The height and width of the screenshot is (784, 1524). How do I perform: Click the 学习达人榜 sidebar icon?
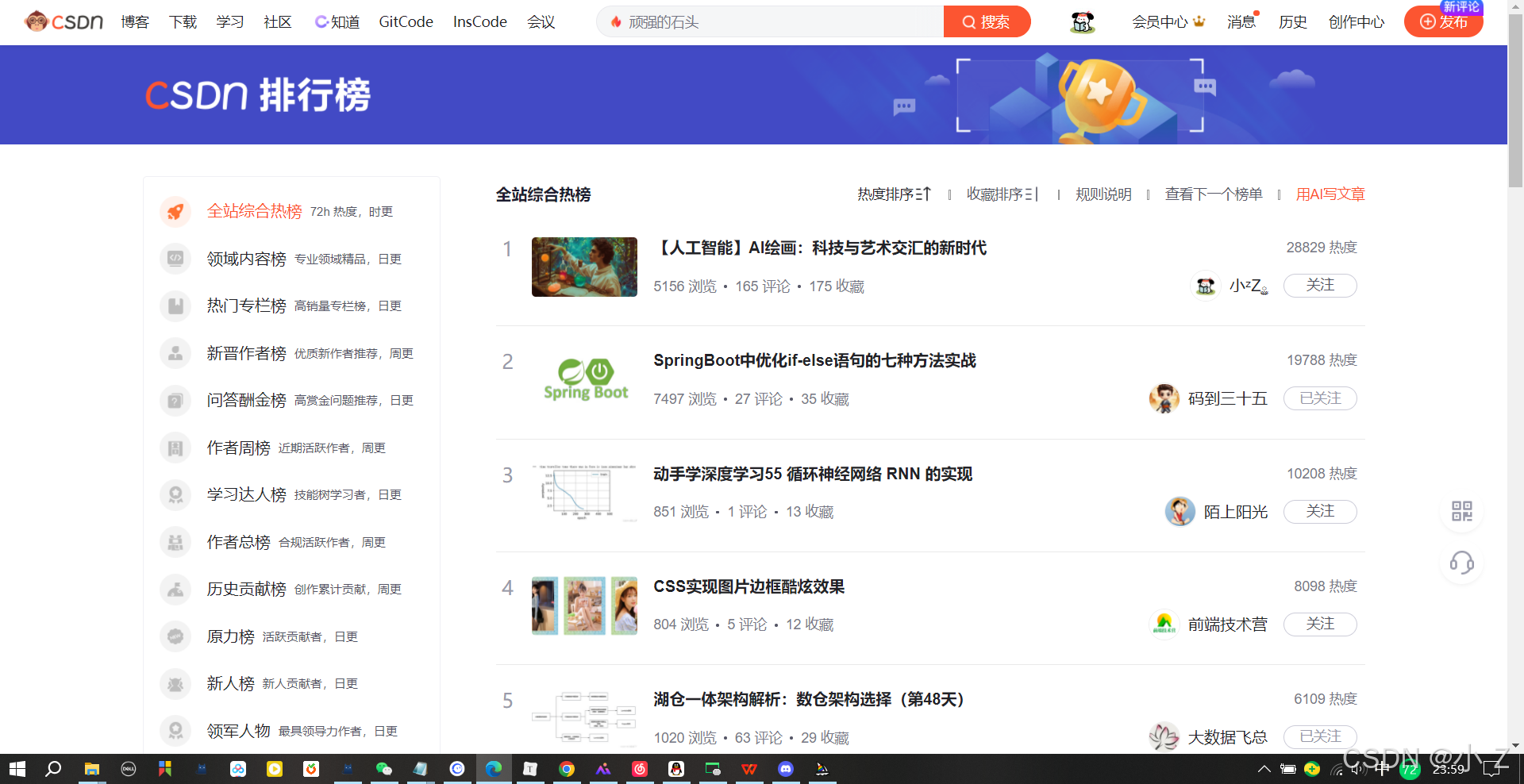click(x=175, y=495)
